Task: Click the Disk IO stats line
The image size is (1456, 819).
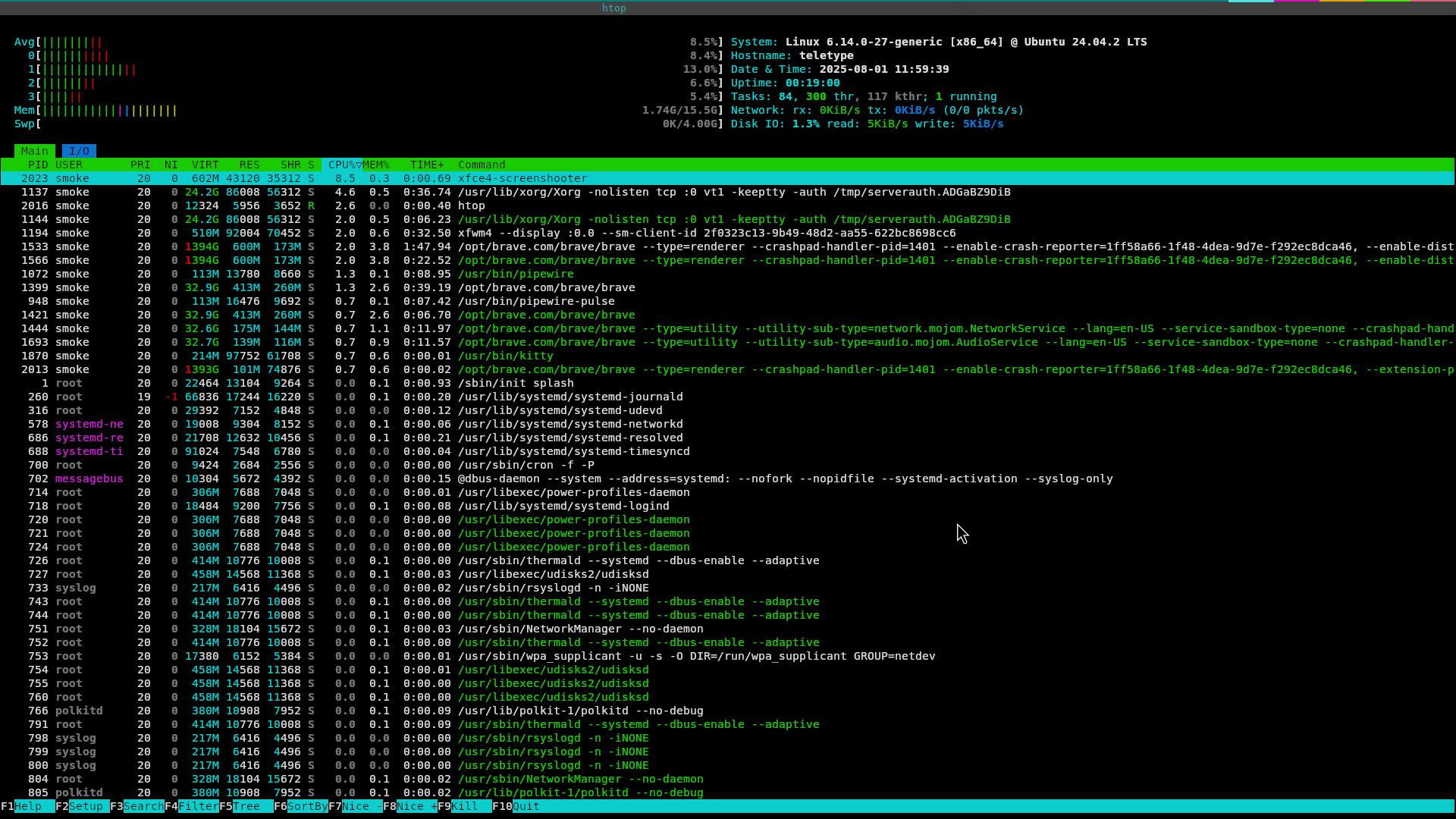Action: pos(867,124)
